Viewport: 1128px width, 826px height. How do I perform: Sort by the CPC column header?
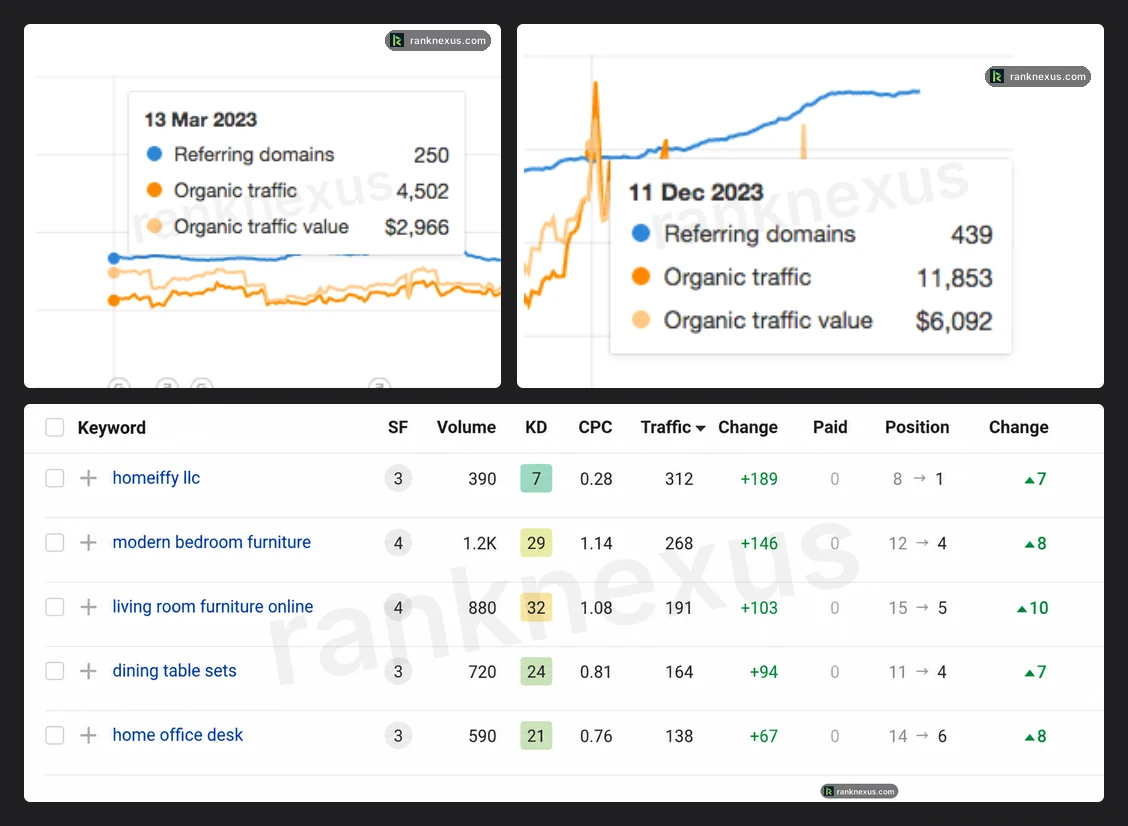[x=595, y=427]
